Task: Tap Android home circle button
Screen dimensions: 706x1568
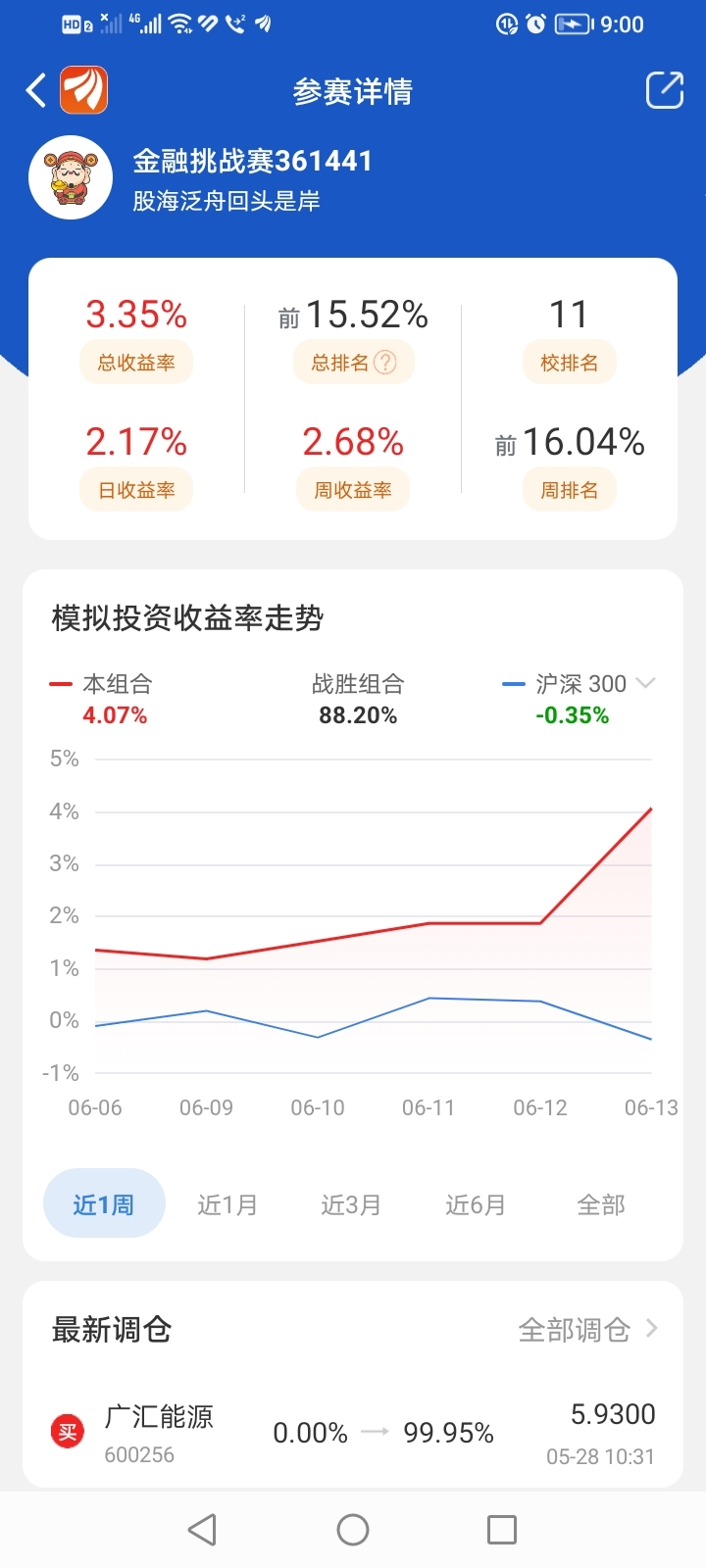Action: 353,1530
